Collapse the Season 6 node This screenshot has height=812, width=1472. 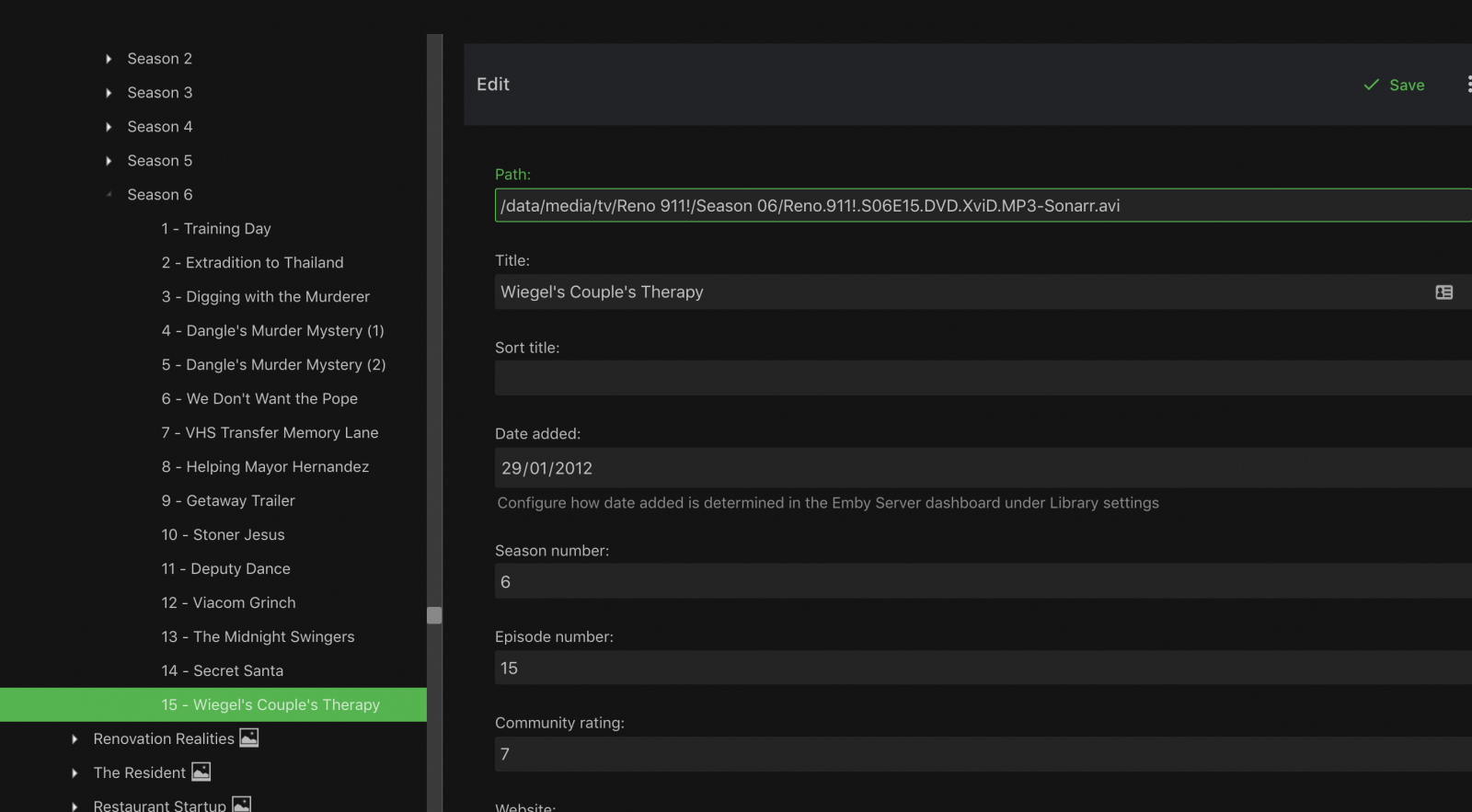tap(109, 195)
